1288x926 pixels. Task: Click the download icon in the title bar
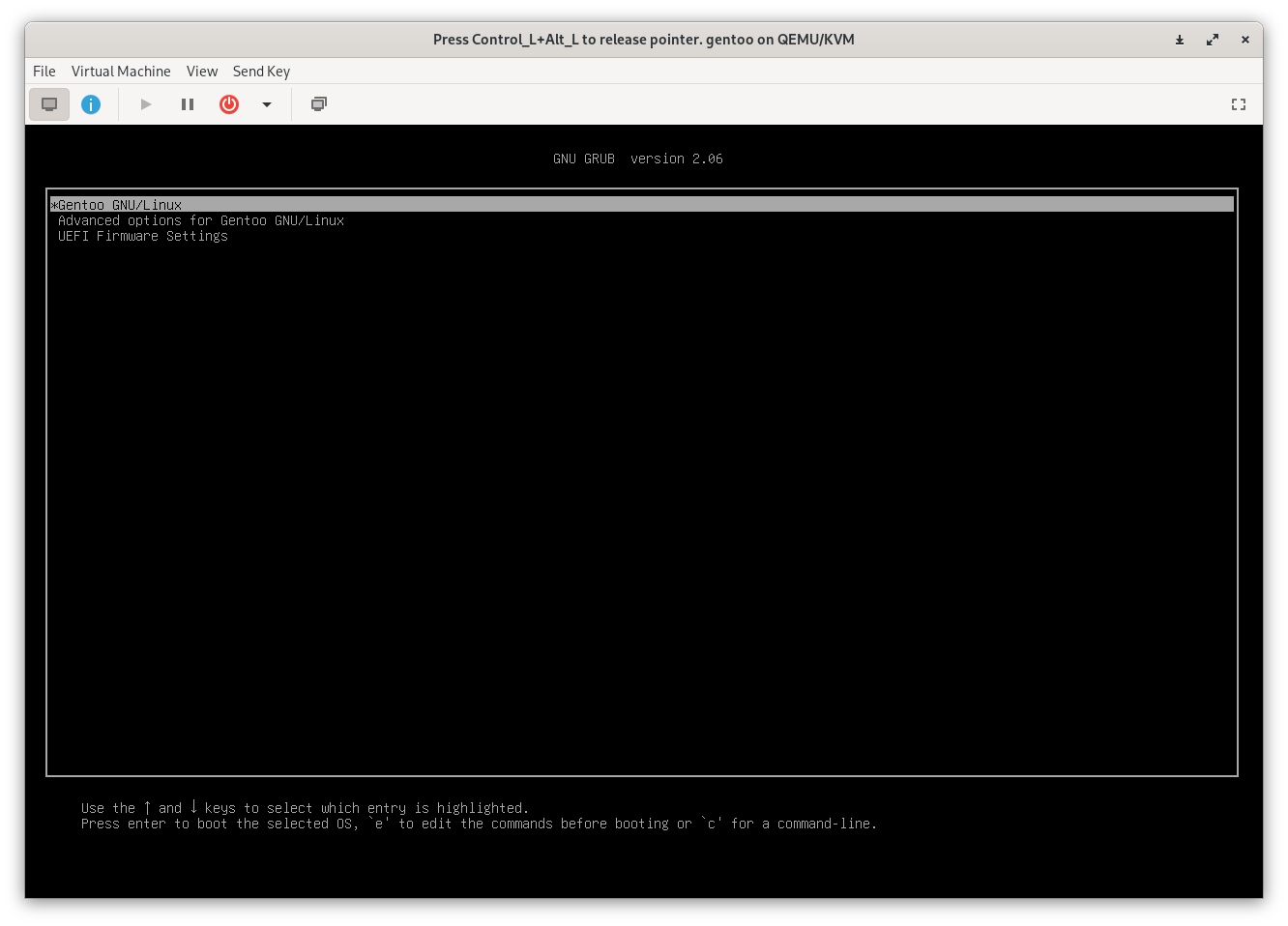1180,40
